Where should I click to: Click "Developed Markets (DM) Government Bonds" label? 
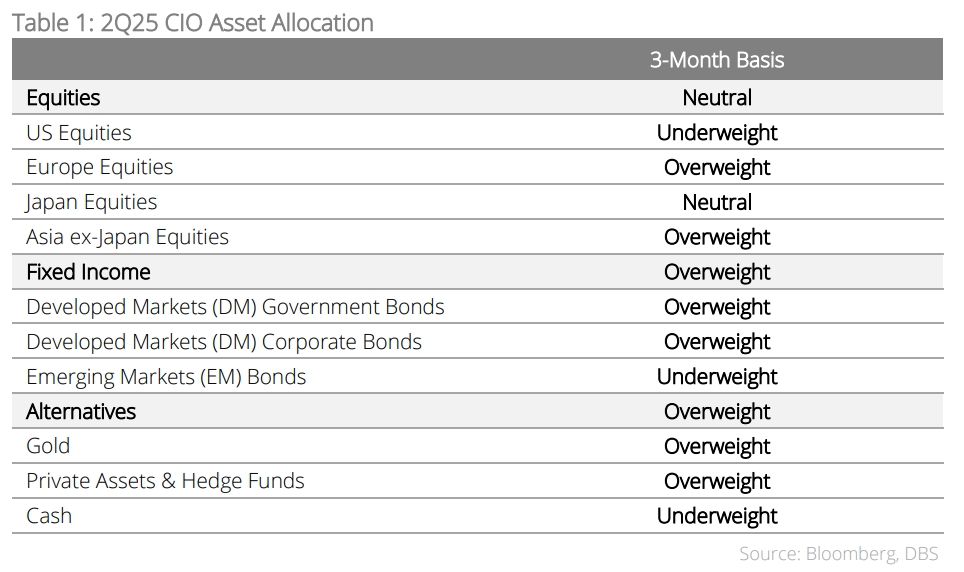tap(235, 307)
